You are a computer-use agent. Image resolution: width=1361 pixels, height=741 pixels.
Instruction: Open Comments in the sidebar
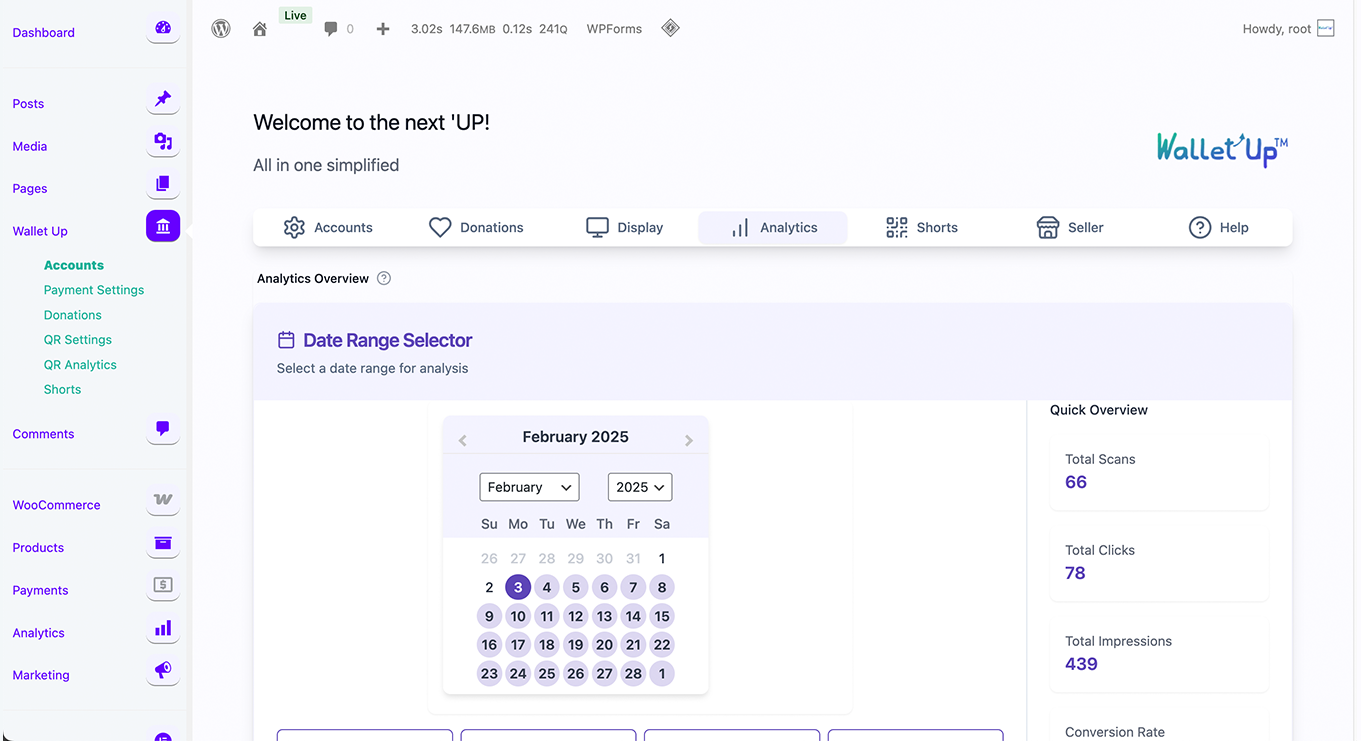pyautogui.click(x=43, y=434)
